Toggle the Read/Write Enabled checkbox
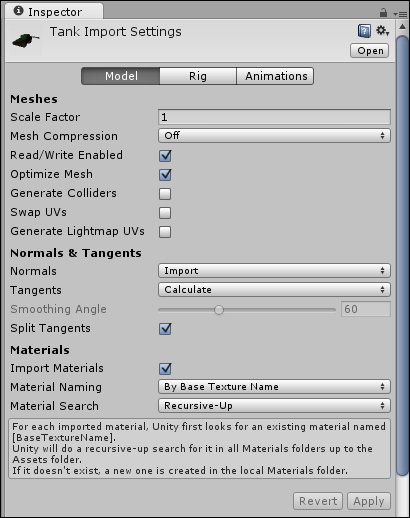This screenshot has width=410, height=518. tap(165, 156)
